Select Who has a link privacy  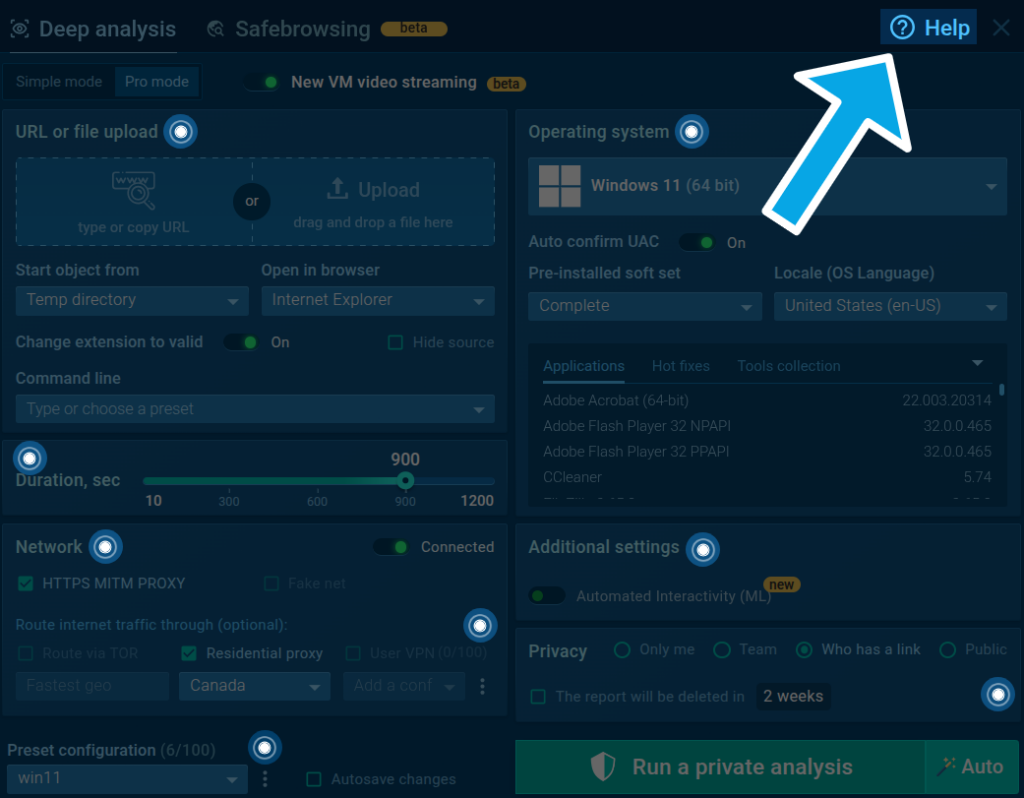tap(805, 650)
